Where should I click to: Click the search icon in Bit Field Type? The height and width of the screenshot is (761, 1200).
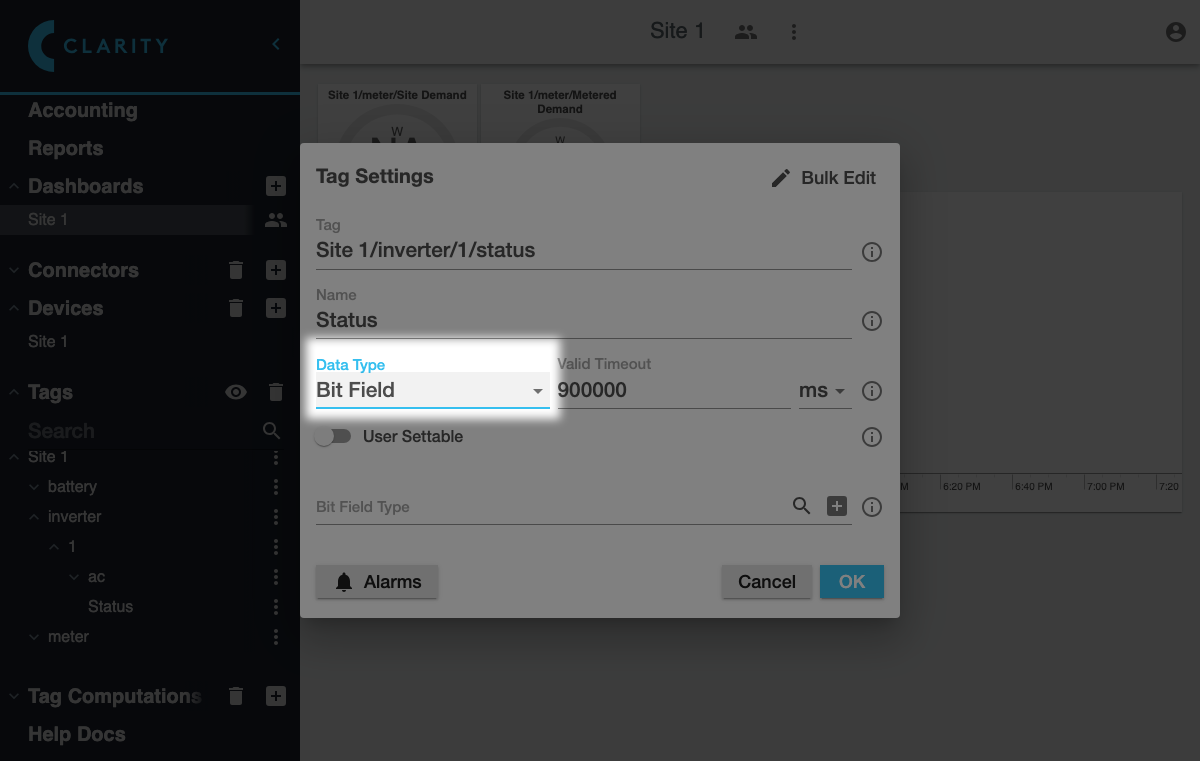801,506
